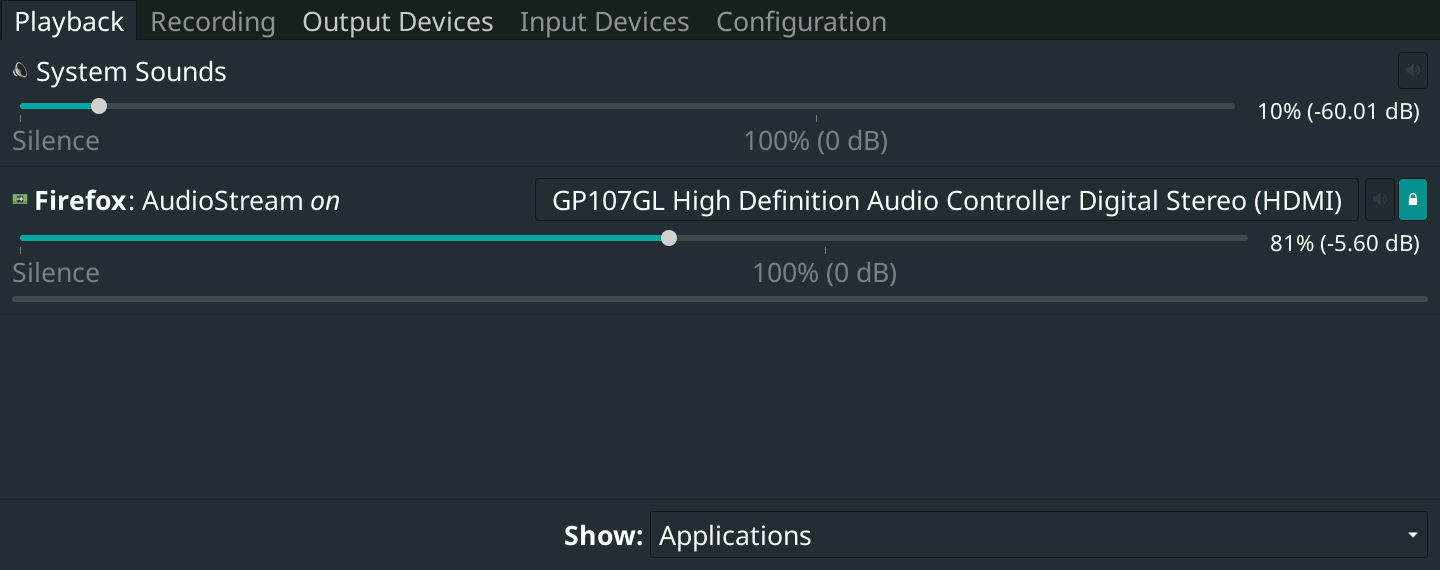The width and height of the screenshot is (1440, 570).
Task: Open the Output Devices tab
Action: click(397, 22)
